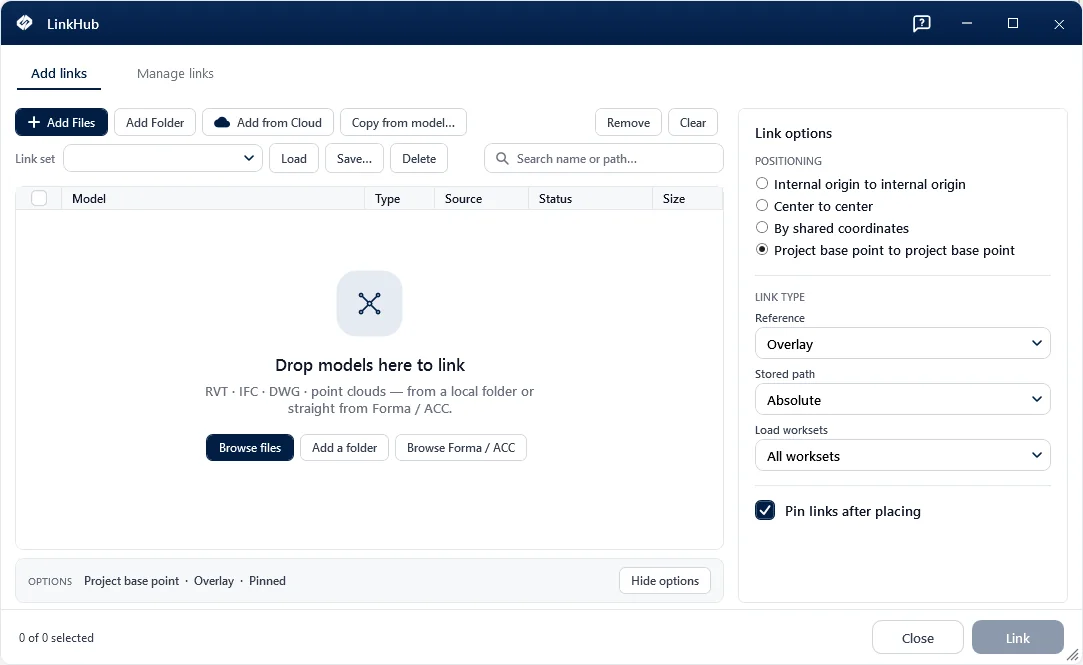Viewport: 1083px width, 665px height.
Task: Open the help feedback icon in title bar
Action: point(921,23)
